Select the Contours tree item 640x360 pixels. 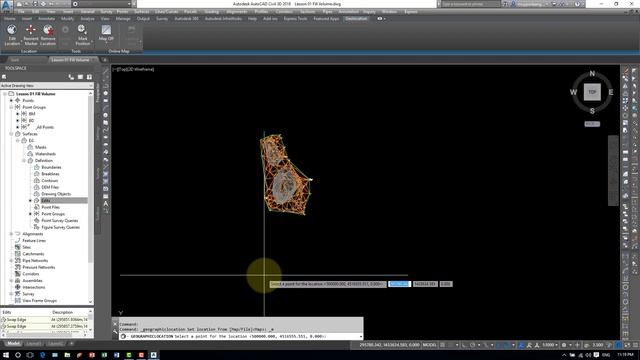tap(50, 180)
